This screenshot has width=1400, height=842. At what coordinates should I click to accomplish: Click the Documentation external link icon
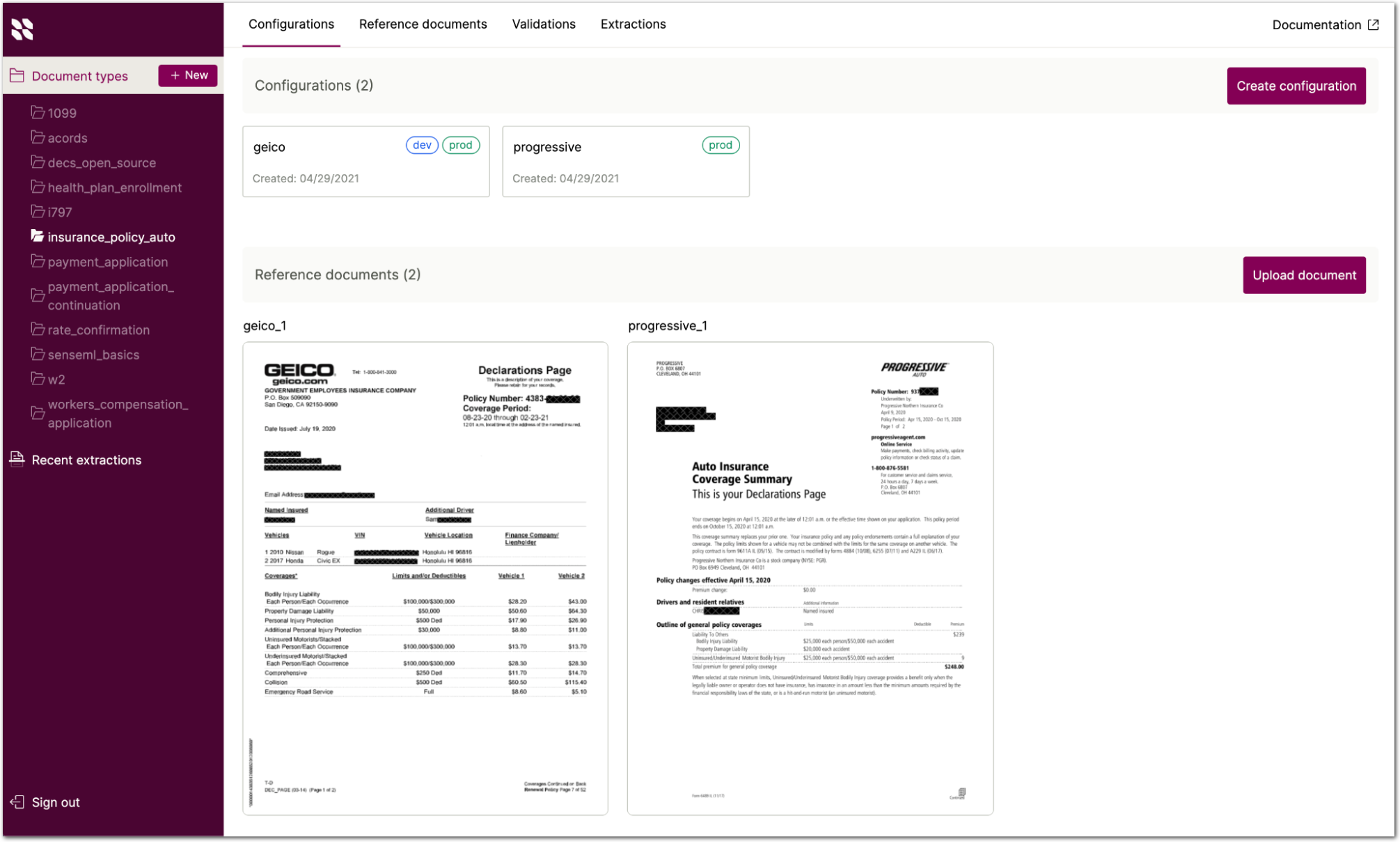pyautogui.click(x=1373, y=24)
